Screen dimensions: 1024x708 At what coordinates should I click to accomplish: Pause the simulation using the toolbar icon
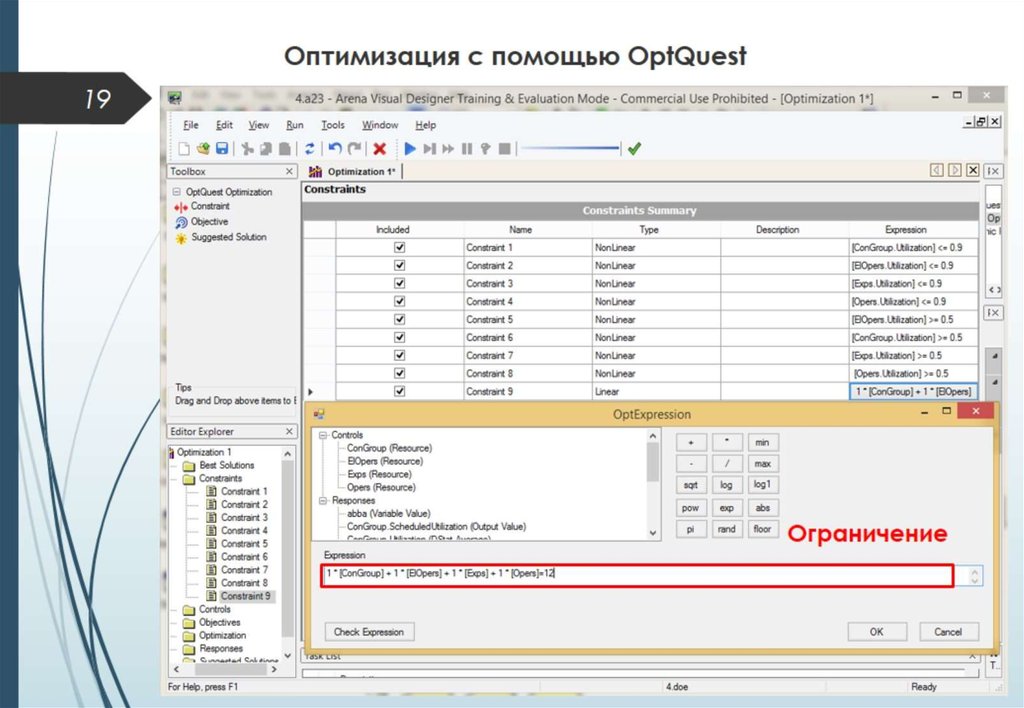click(x=466, y=149)
